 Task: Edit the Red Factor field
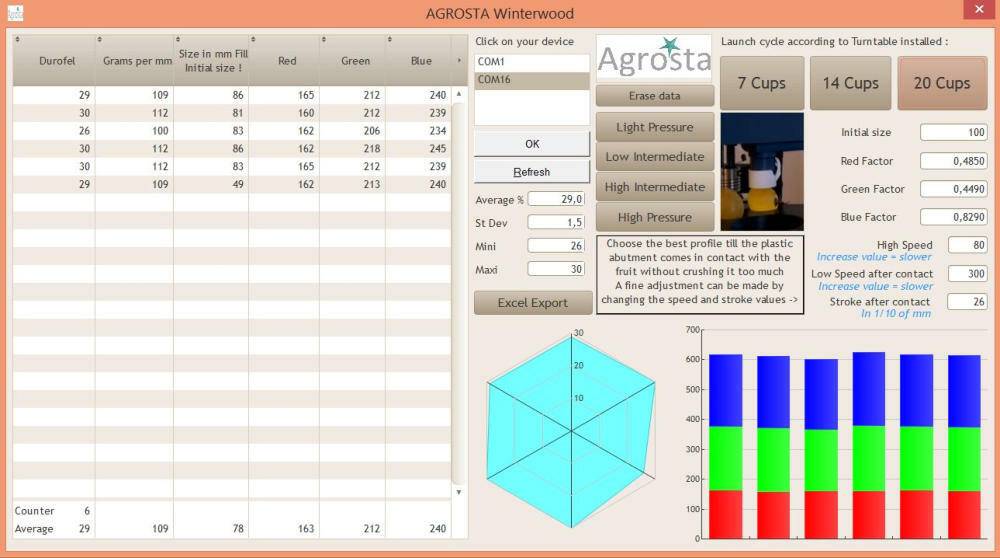pos(953,161)
